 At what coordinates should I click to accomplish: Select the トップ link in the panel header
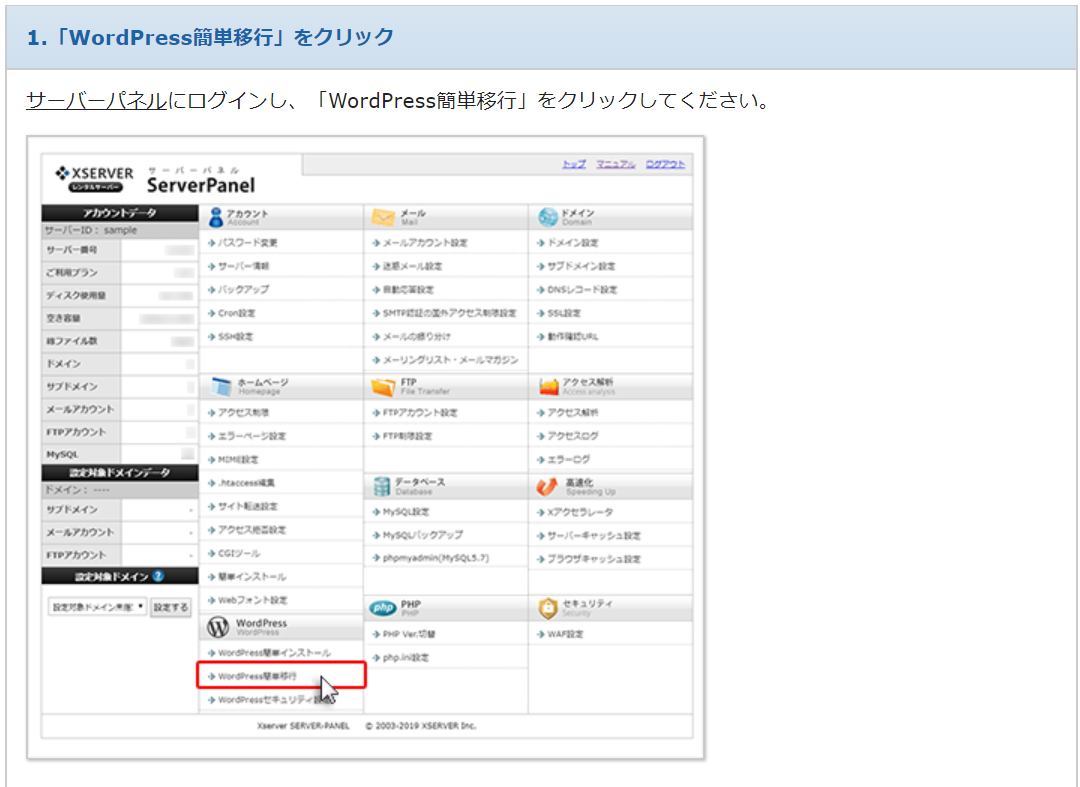pyautogui.click(x=574, y=164)
